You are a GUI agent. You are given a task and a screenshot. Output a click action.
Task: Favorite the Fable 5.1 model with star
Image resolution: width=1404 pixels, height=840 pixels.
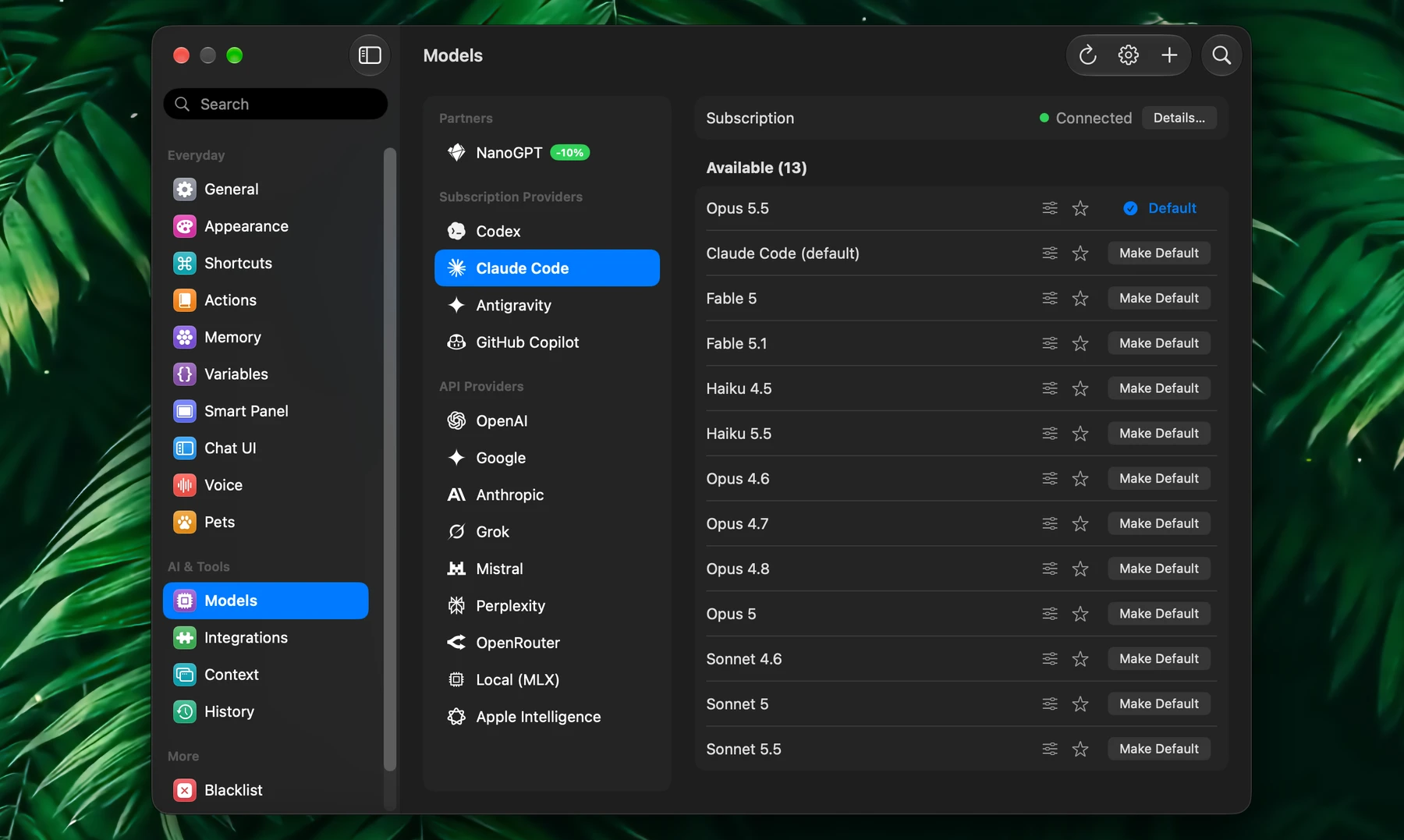tap(1080, 343)
